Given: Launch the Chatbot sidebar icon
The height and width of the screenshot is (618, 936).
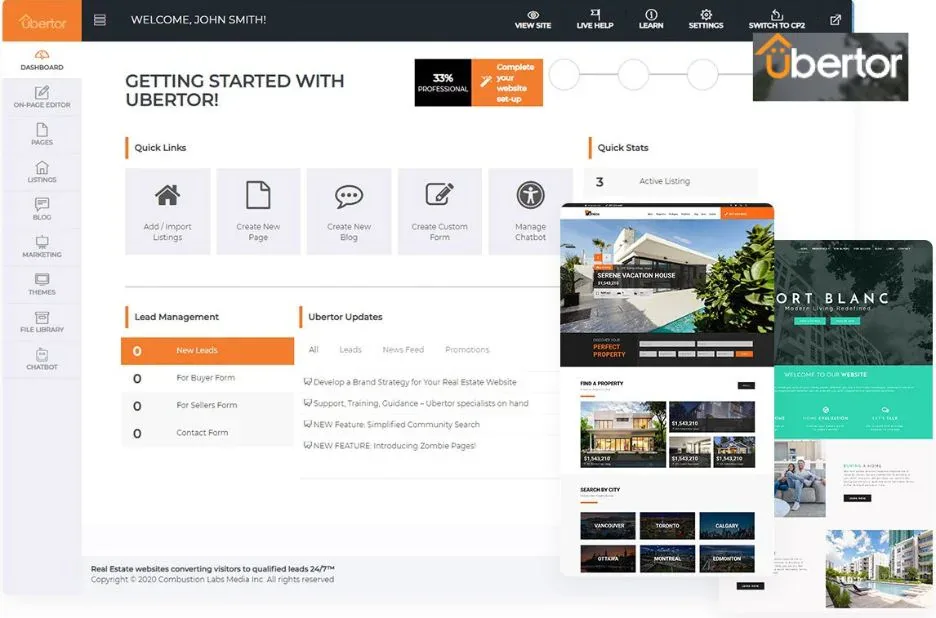Looking at the screenshot, I should tap(41, 358).
